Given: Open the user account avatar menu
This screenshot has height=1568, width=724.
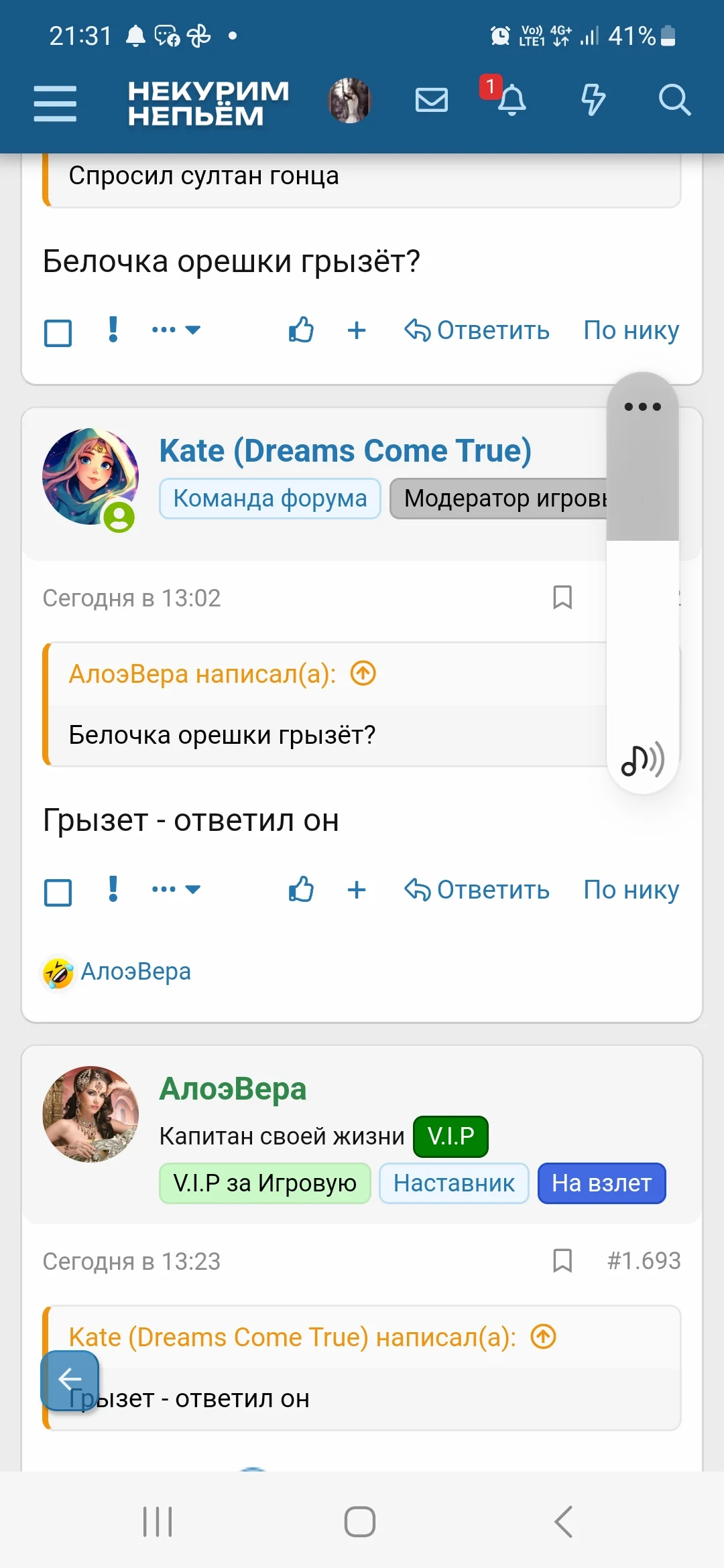Looking at the screenshot, I should [349, 101].
